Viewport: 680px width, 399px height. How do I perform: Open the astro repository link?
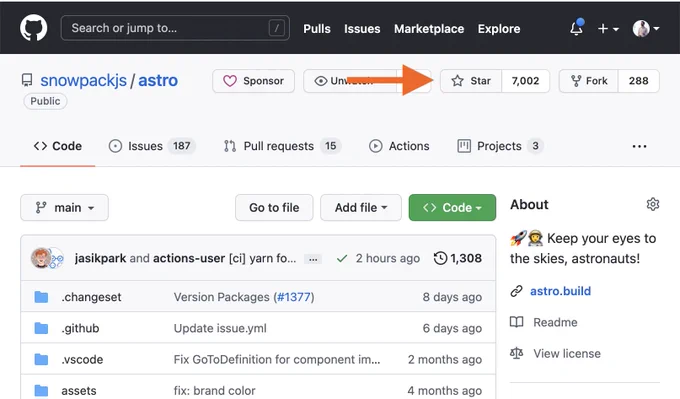[158, 81]
